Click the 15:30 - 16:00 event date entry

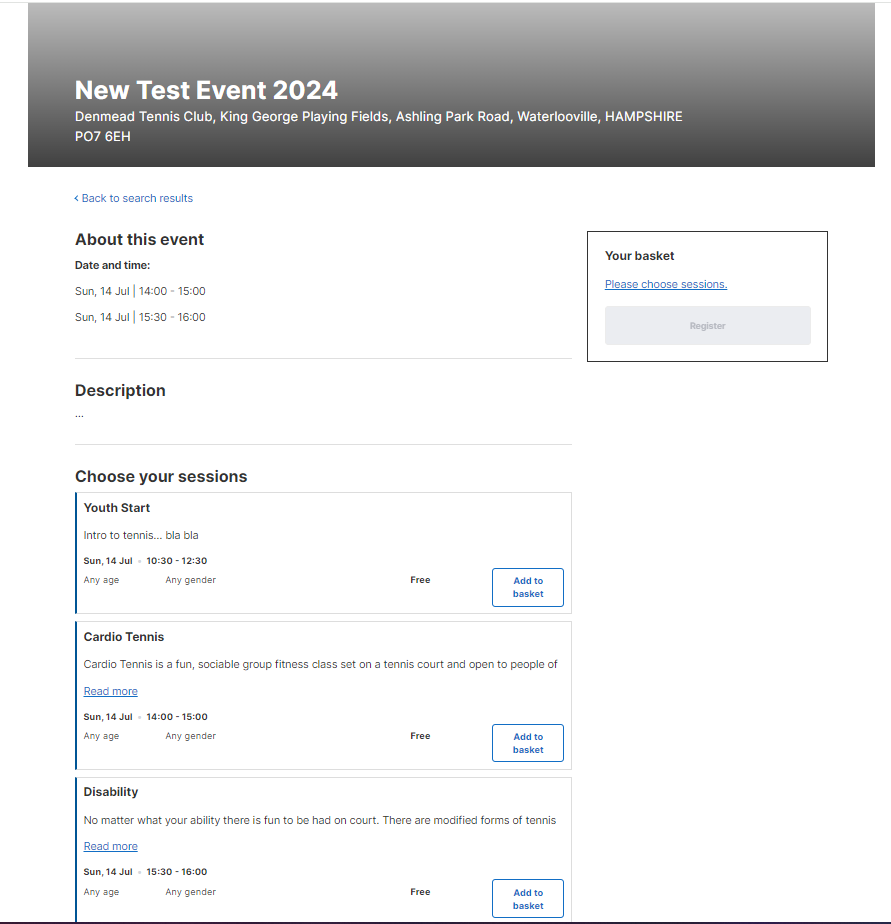click(140, 317)
